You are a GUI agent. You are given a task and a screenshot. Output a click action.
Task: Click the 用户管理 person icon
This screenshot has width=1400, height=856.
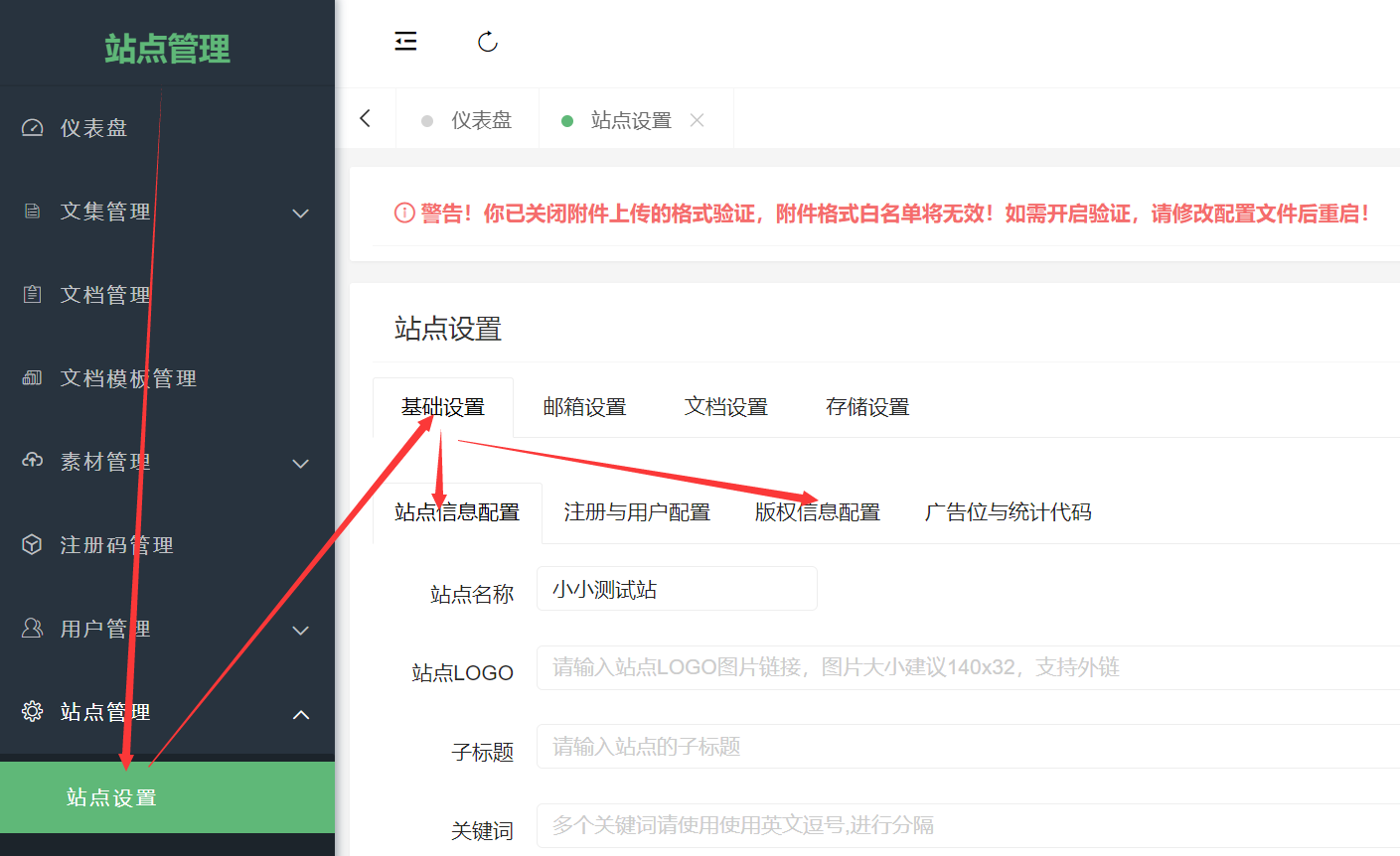[33, 628]
